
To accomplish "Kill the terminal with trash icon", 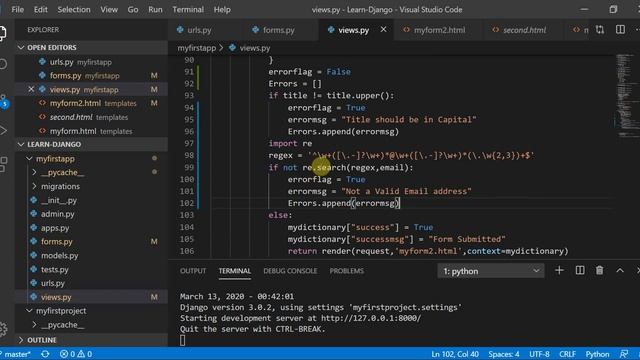I will click(x=599, y=270).
